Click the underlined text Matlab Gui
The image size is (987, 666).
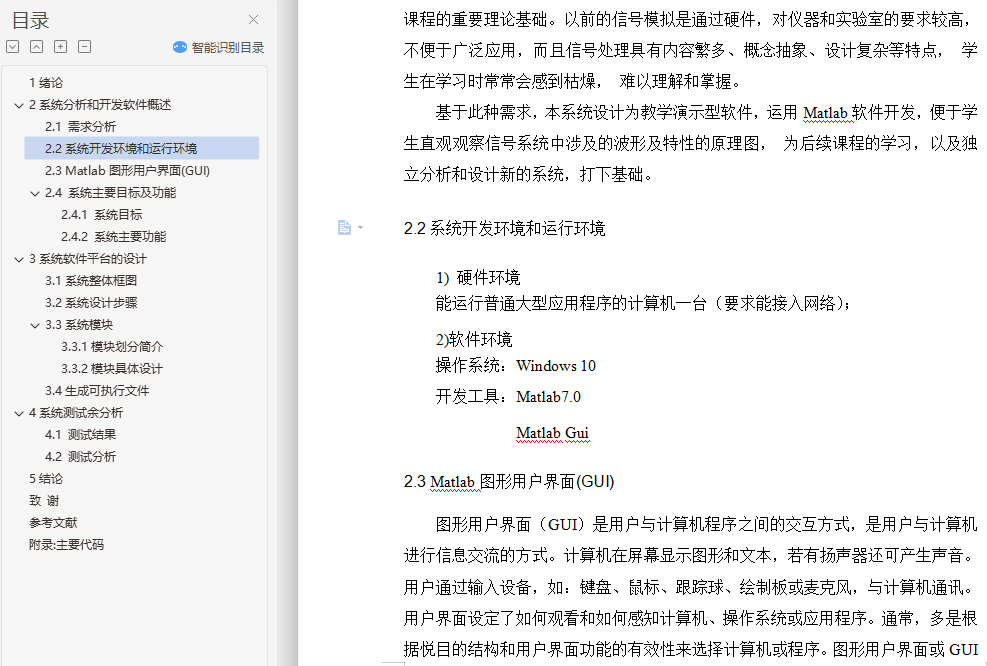tap(552, 433)
